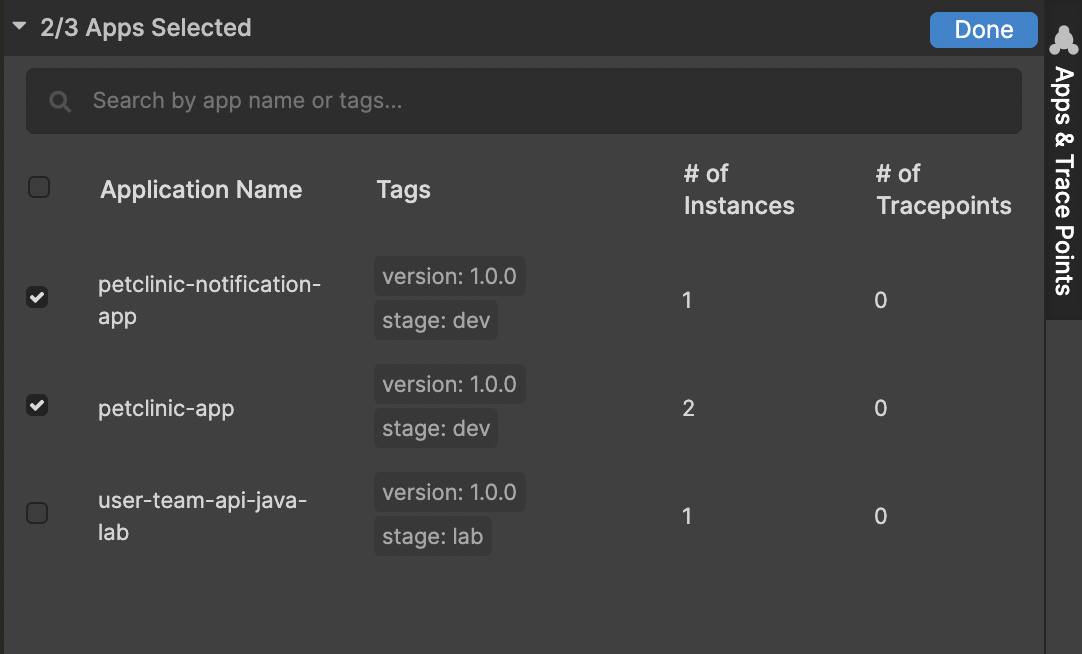This screenshot has width=1082, height=654.
Task: Click the petclinic-app application name
Action: click(166, 408)
